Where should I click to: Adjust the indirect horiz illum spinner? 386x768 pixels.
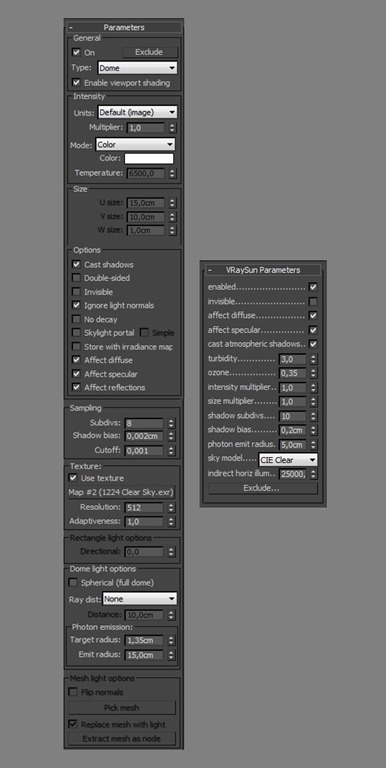pos(314,474)
